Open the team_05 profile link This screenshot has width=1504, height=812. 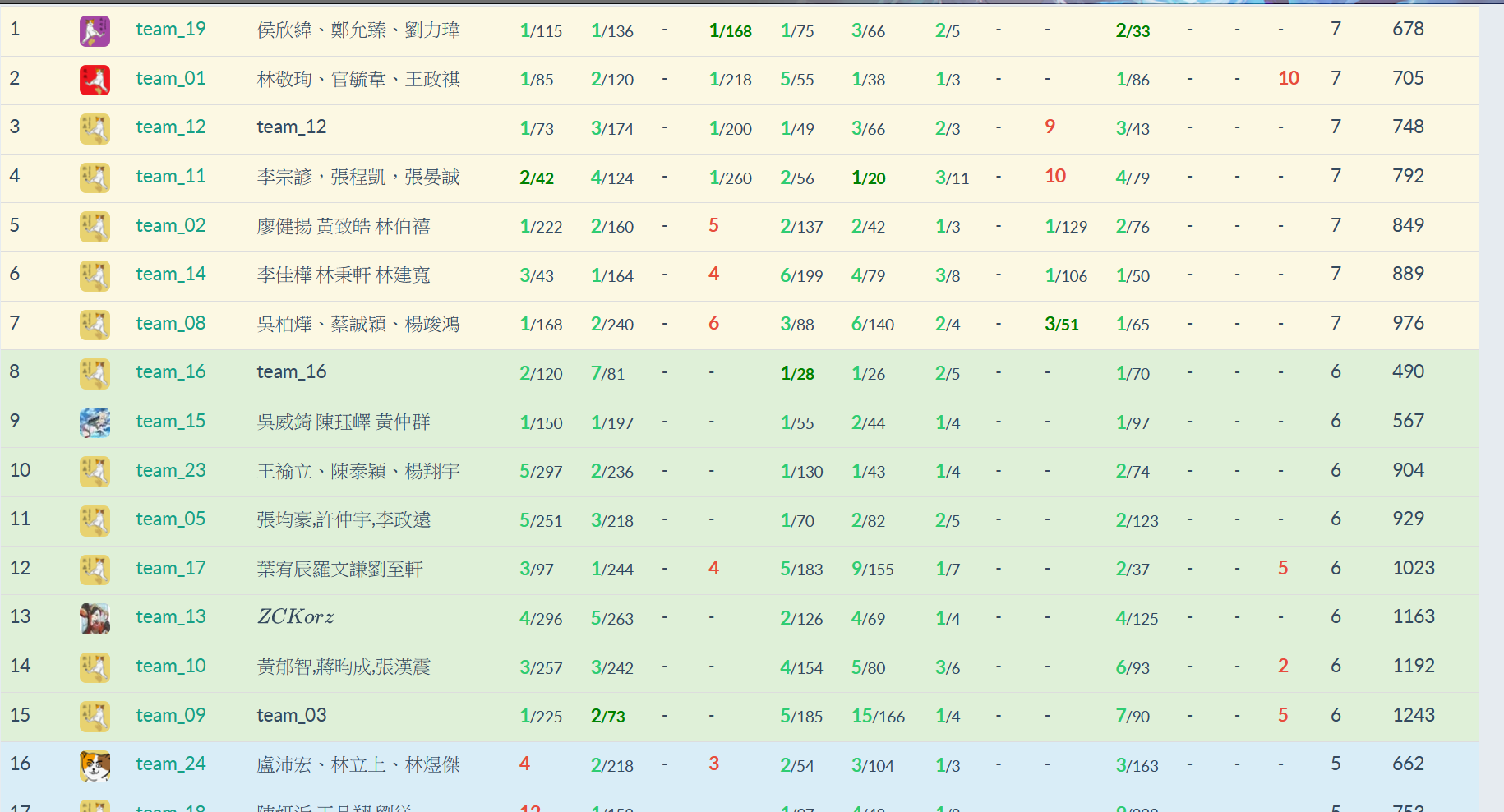pos(171,519)
